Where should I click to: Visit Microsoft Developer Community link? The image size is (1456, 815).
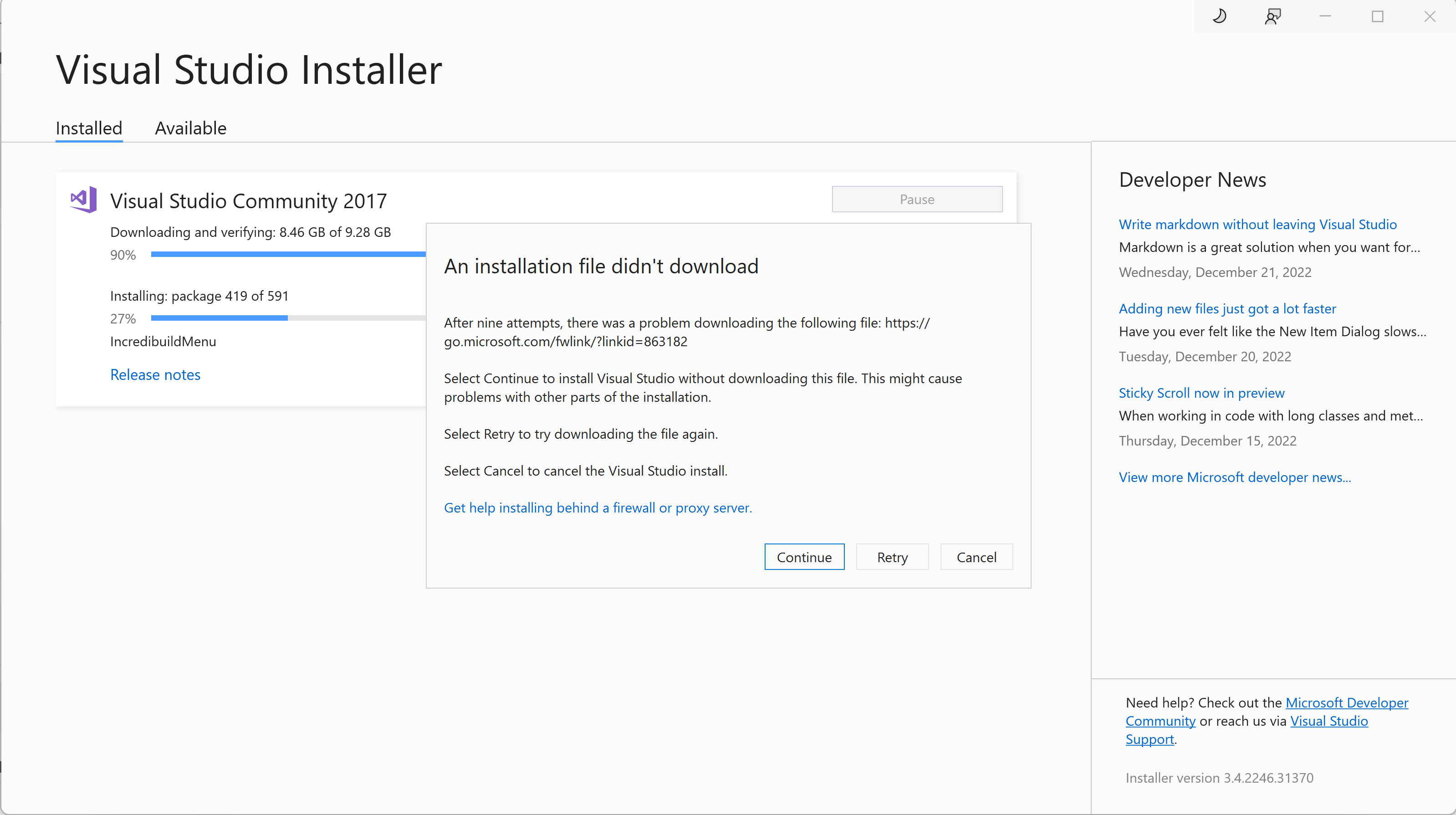click(x=1346, y=702)
